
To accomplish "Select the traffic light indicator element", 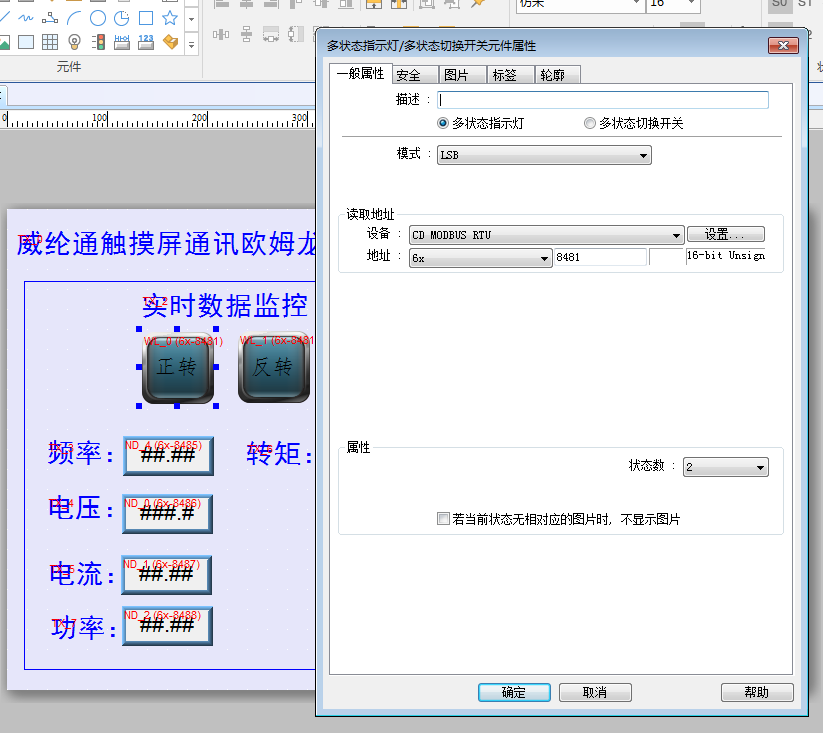I will click(98, 42).
